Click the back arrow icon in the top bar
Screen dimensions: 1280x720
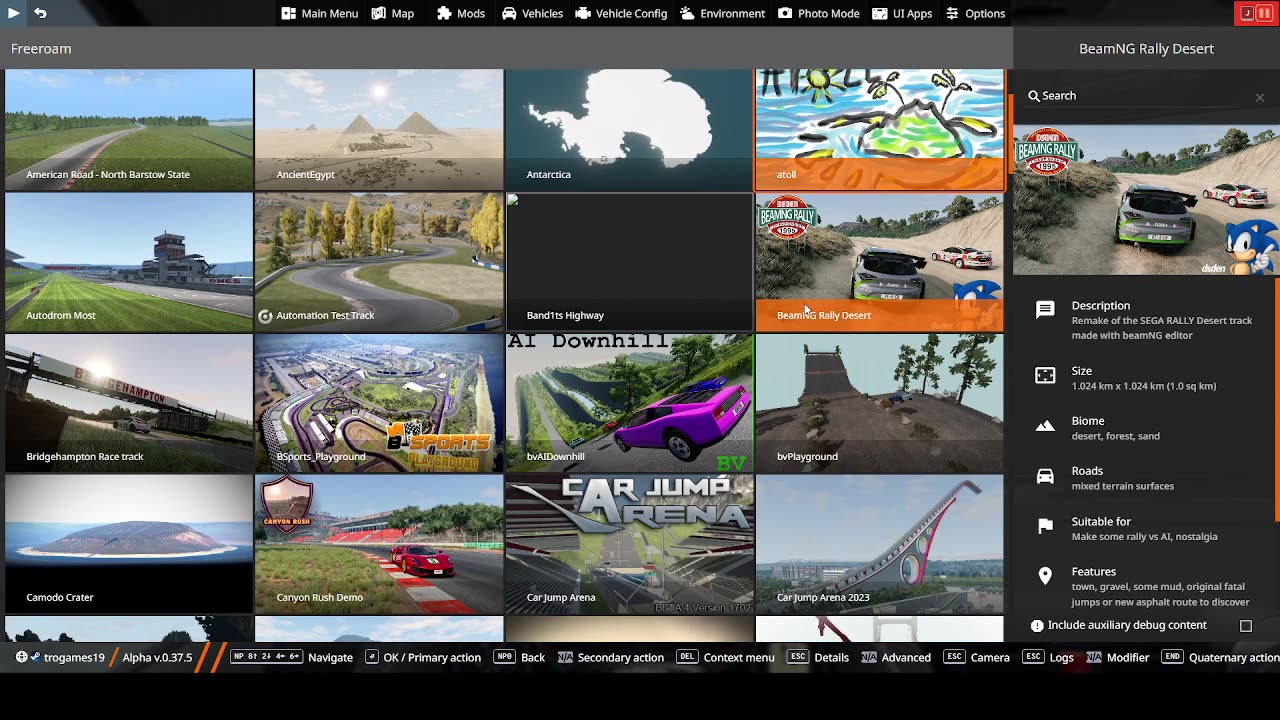coord(40,13)
